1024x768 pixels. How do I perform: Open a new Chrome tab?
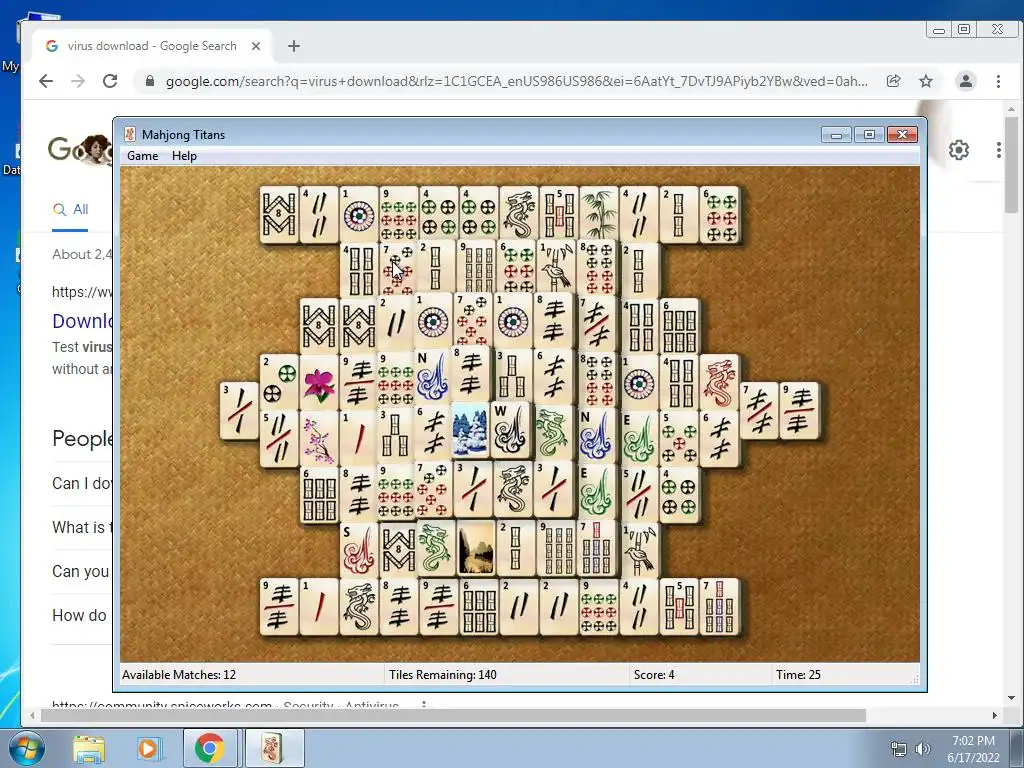pyautogui.click(x=294, y=46)
